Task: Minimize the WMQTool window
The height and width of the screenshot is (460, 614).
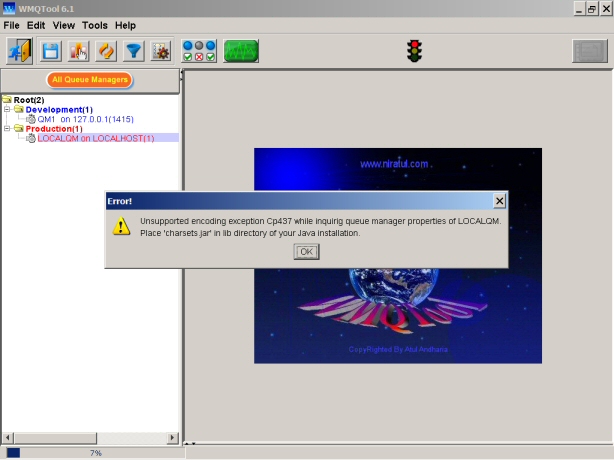Action: point(579,9)
